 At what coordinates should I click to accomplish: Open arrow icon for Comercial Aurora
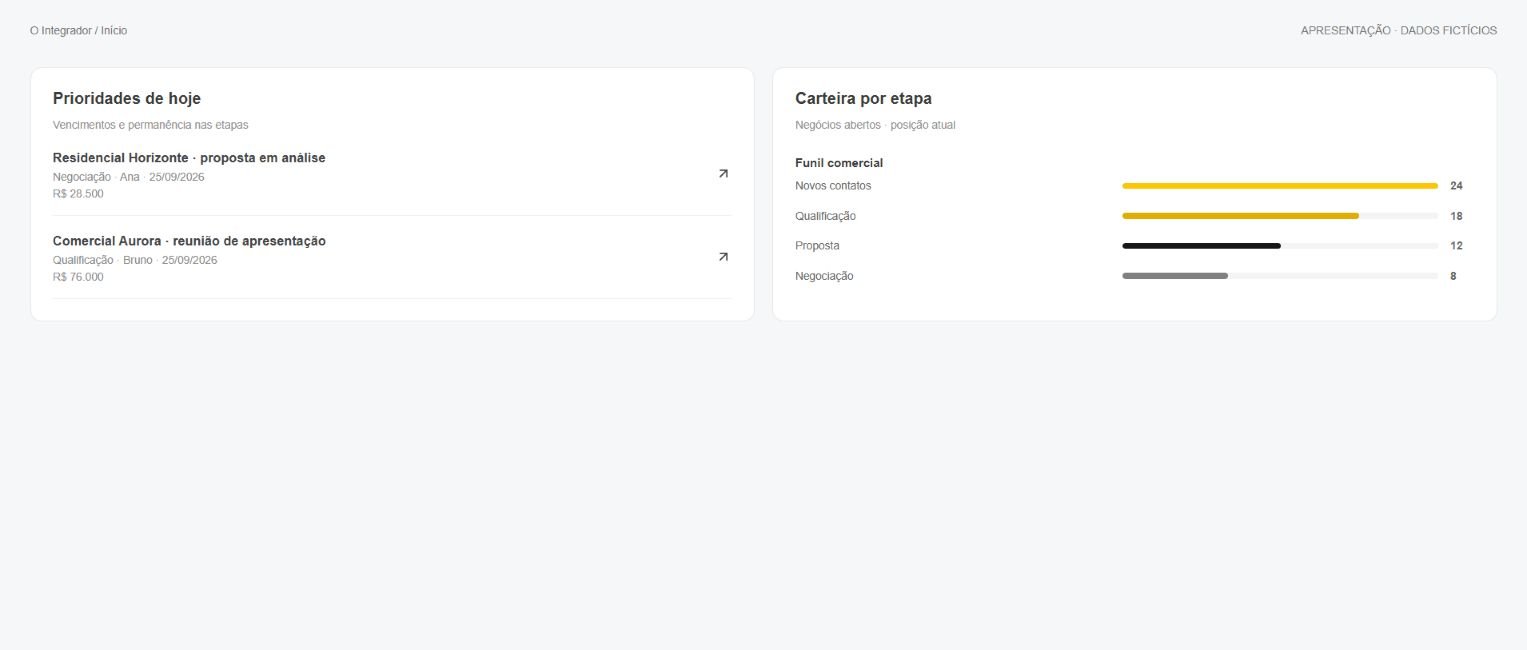pyautogui.click(x=723, y=257)
